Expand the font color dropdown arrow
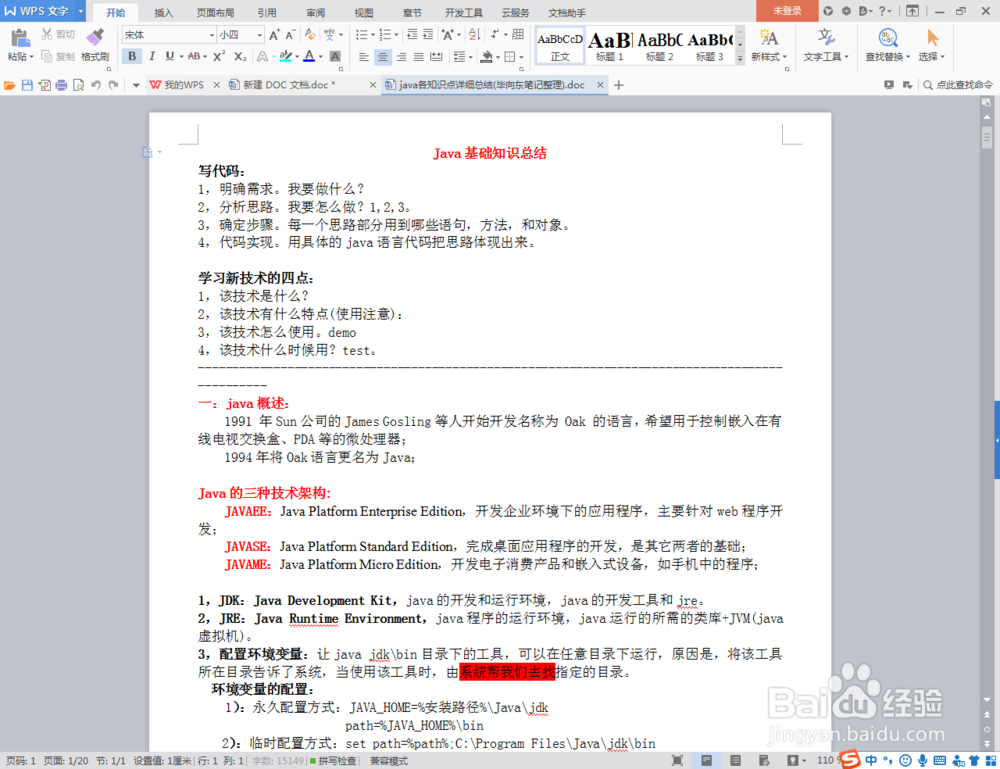 321,57
